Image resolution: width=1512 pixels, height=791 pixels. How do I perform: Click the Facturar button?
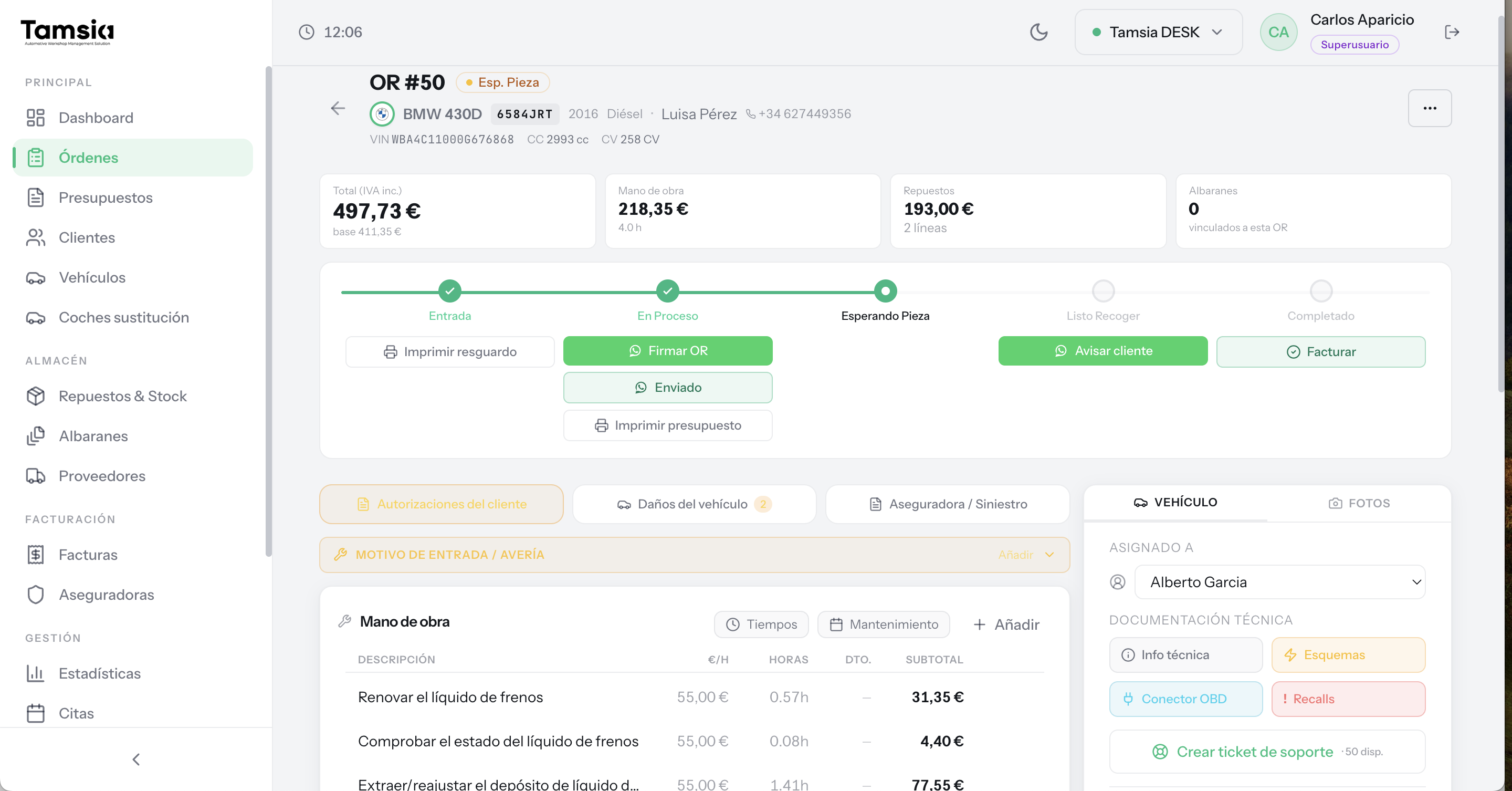click(x=1321, y=352)
